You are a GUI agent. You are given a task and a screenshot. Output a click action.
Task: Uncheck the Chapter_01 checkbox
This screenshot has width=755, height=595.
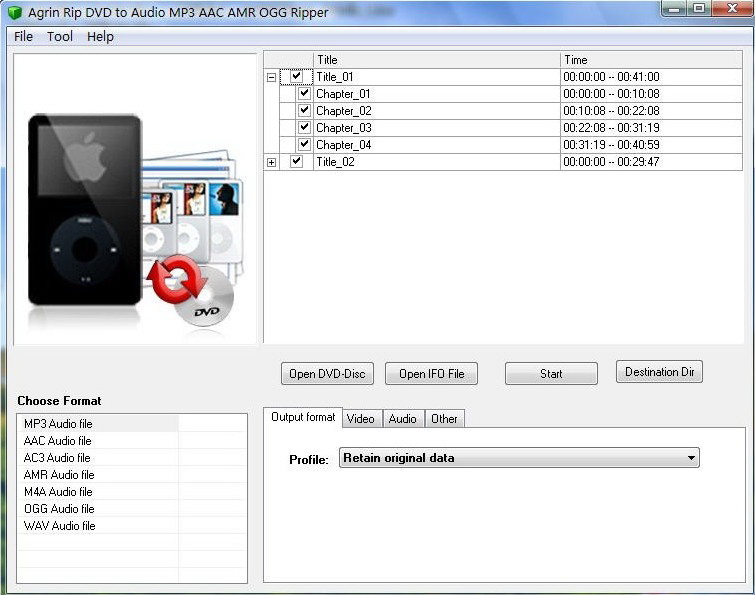tap(304, 93)
